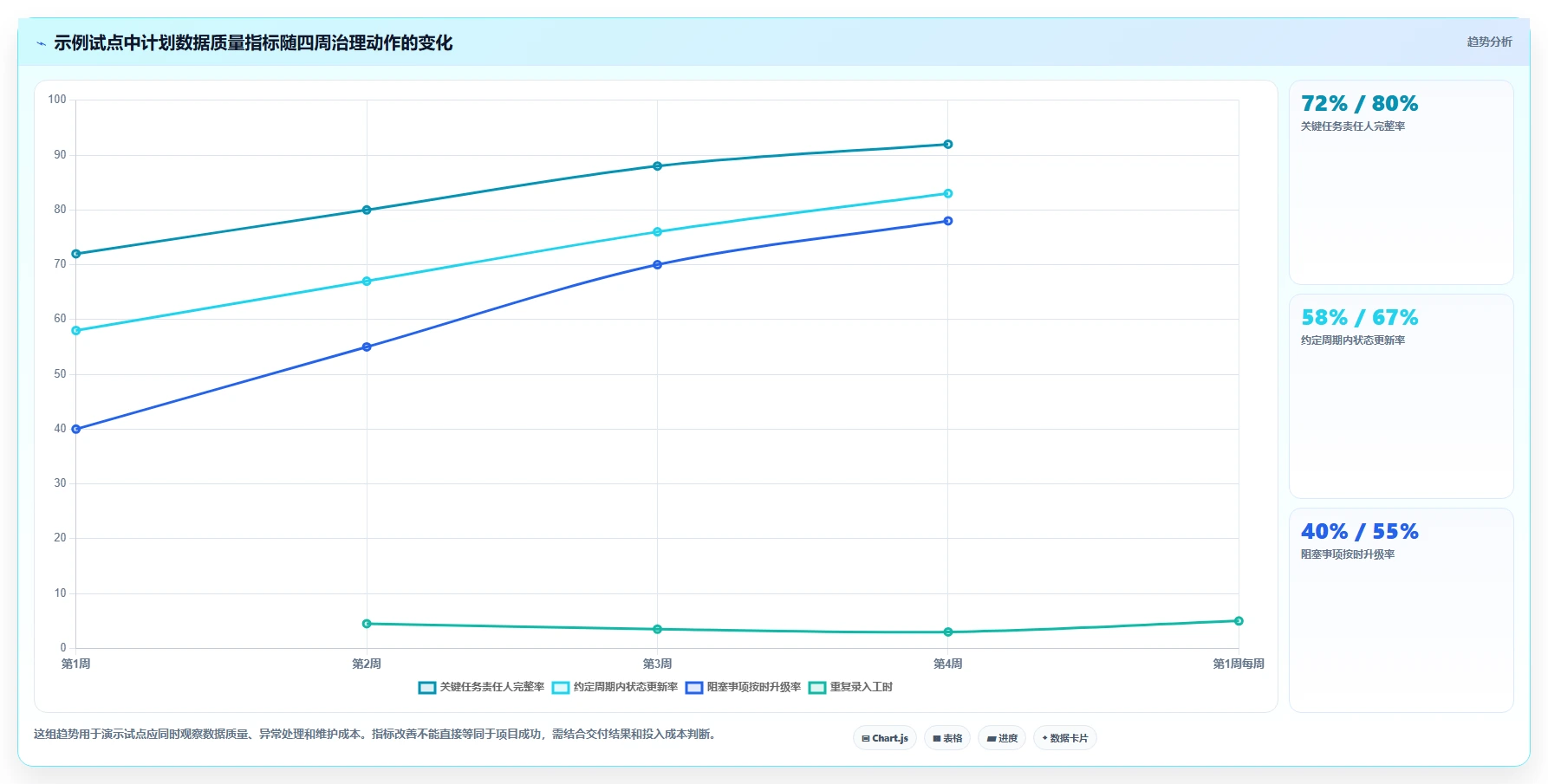
Task: Click the 30 y-axis label
Action: (60, 483)
